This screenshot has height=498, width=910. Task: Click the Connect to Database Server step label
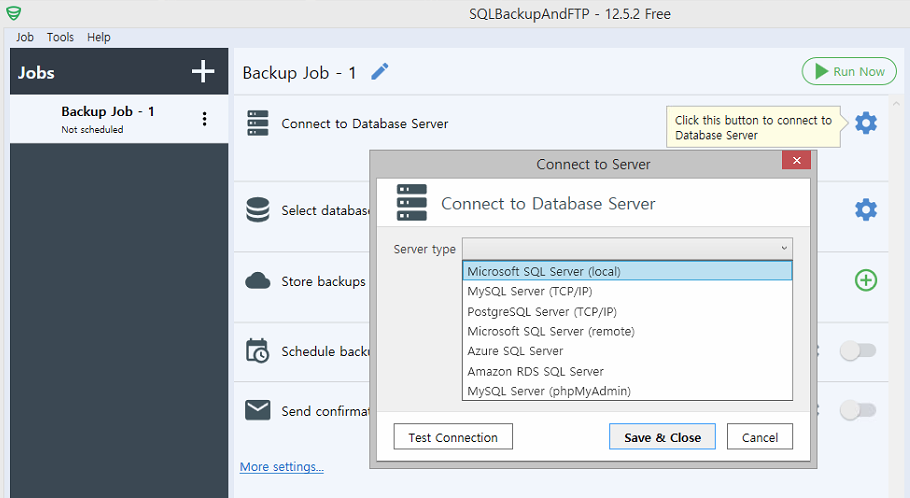[364, 124]
